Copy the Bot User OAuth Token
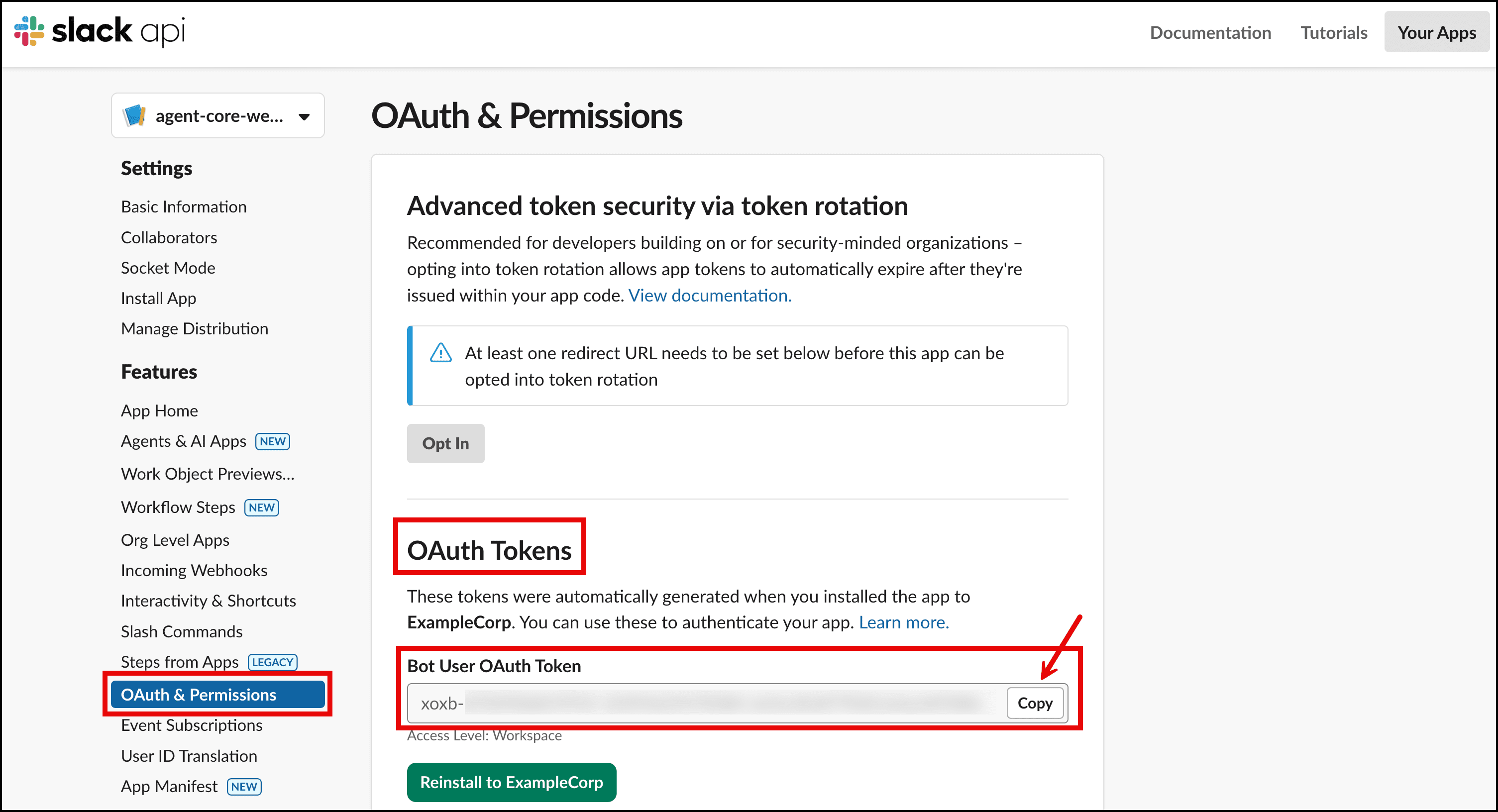 pyautogui.click(x=1035, y=703)
